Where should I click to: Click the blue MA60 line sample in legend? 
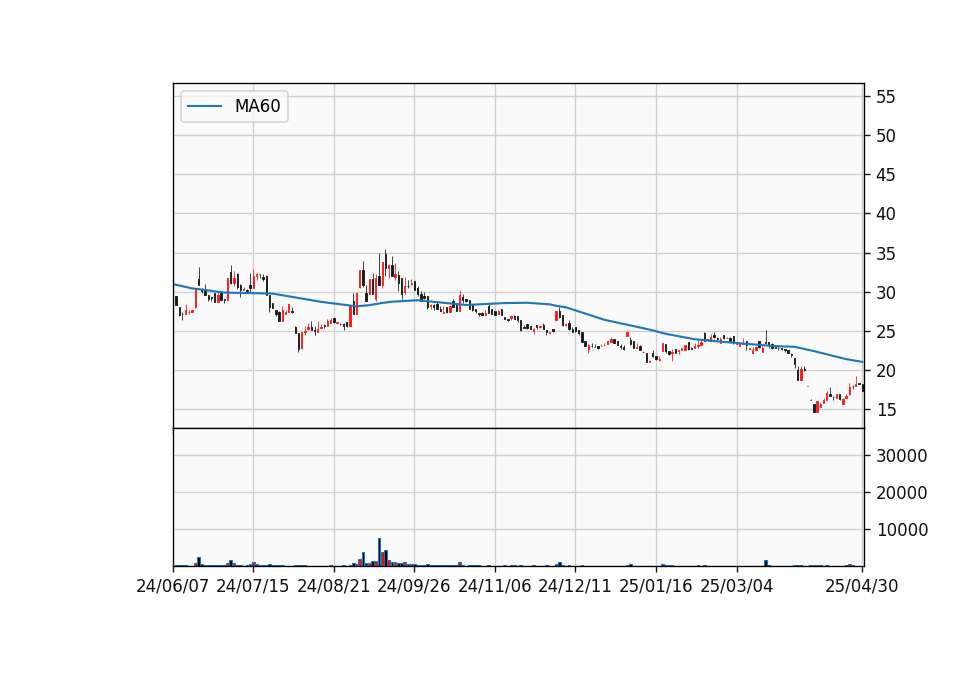[x=204, y=106]
